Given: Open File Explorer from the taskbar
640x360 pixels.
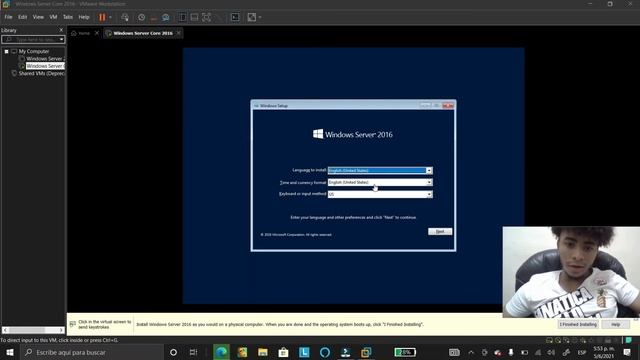Looking at the screenshot, I should (262, 352).
